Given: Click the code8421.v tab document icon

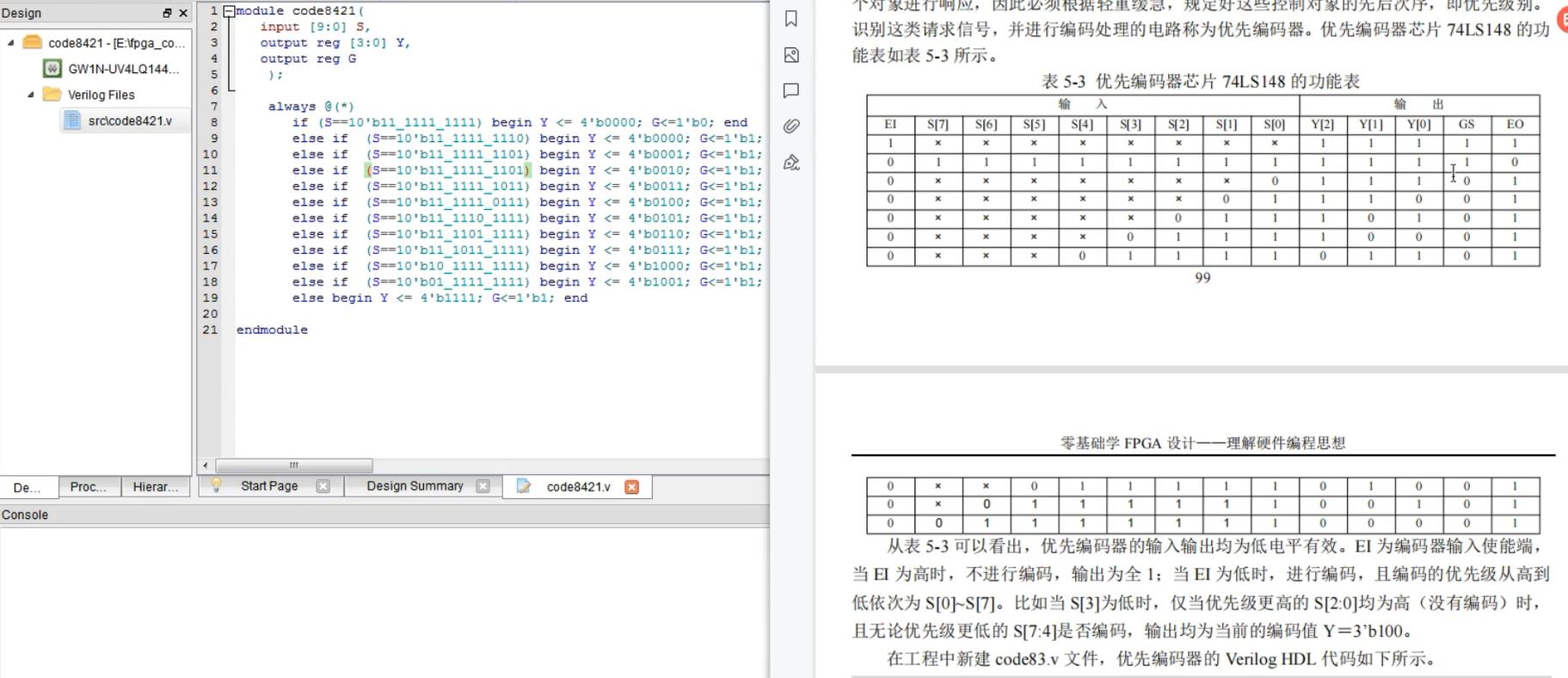Looking at the screenshot, I should (523, 486).
